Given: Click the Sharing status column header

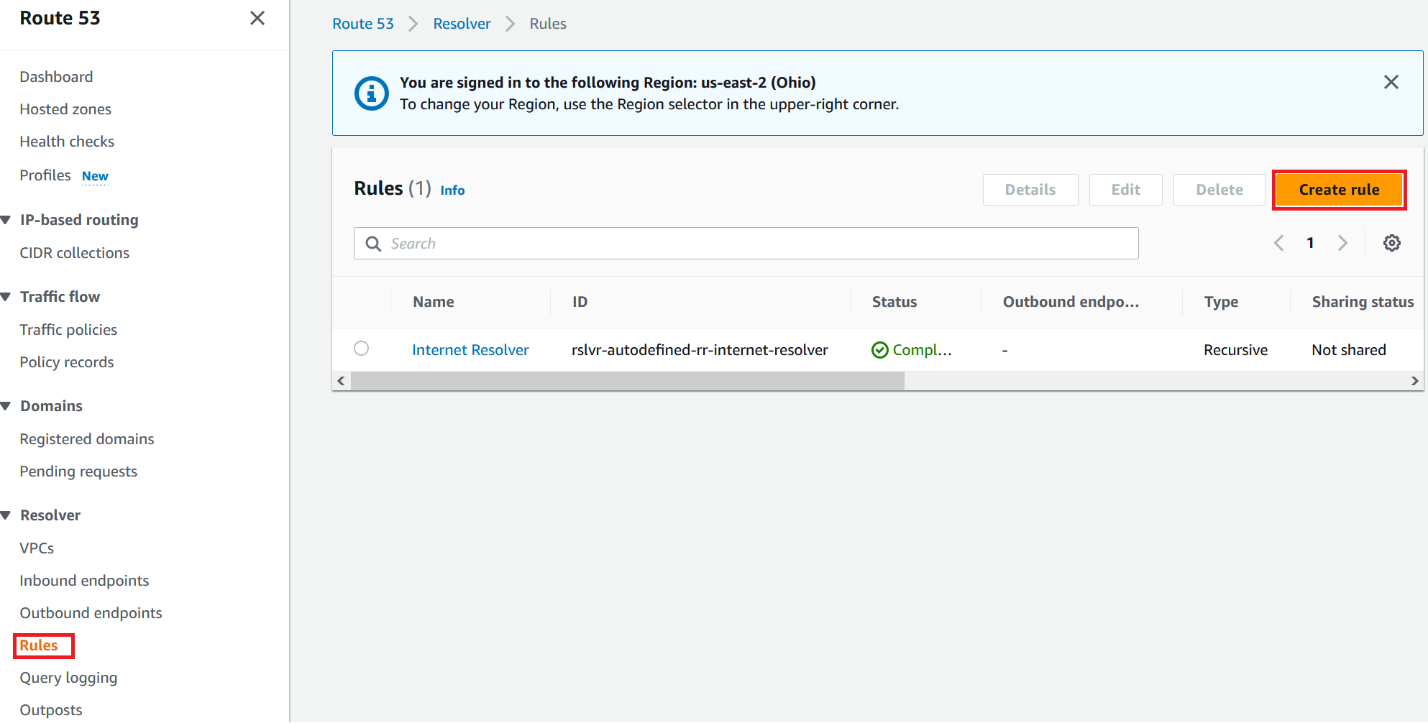Looking at the screenshot, I should coord(1363,302).
